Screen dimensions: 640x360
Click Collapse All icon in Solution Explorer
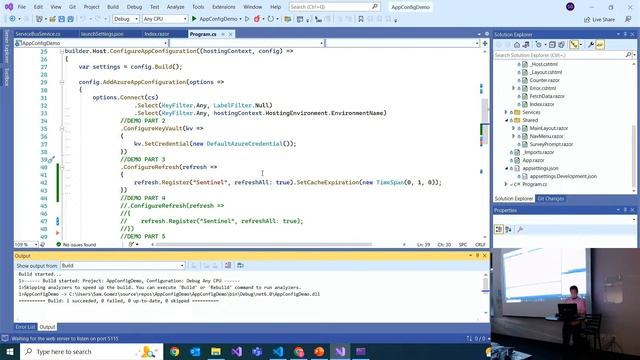click(x=552, y=45)
